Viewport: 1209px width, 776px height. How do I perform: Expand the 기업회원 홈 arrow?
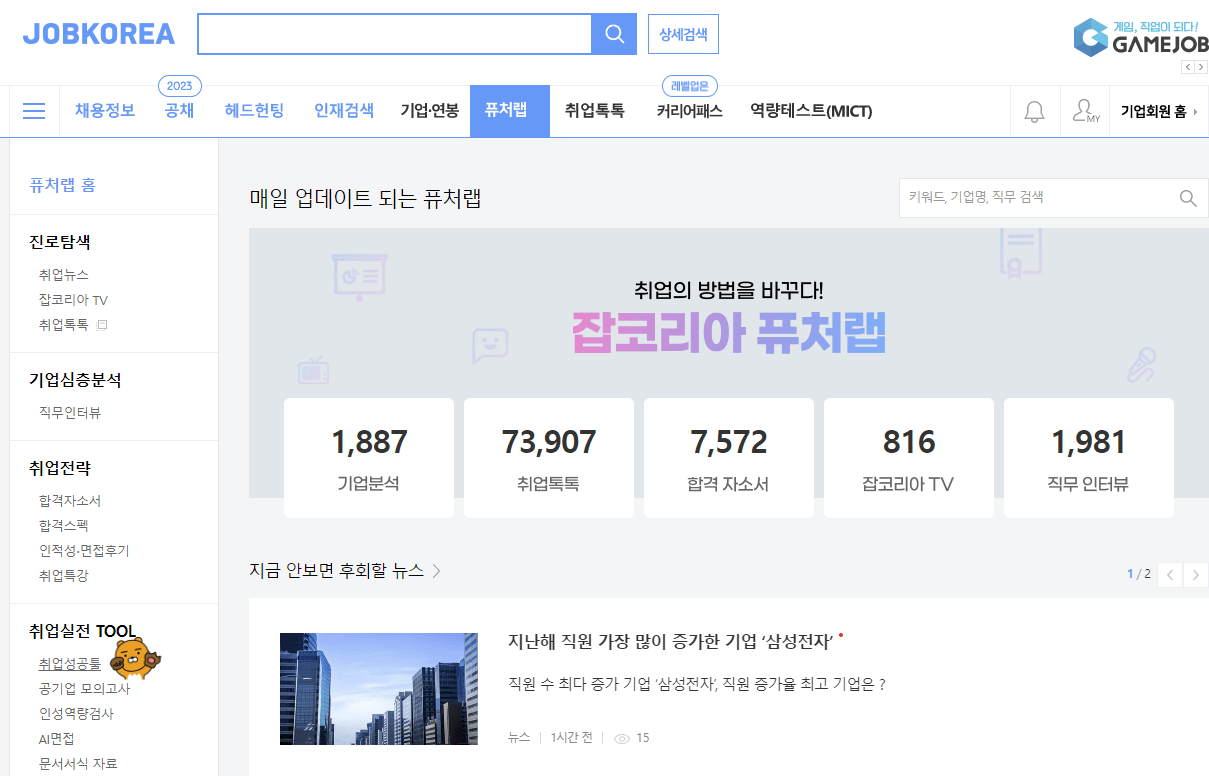tap(1197, 111)
